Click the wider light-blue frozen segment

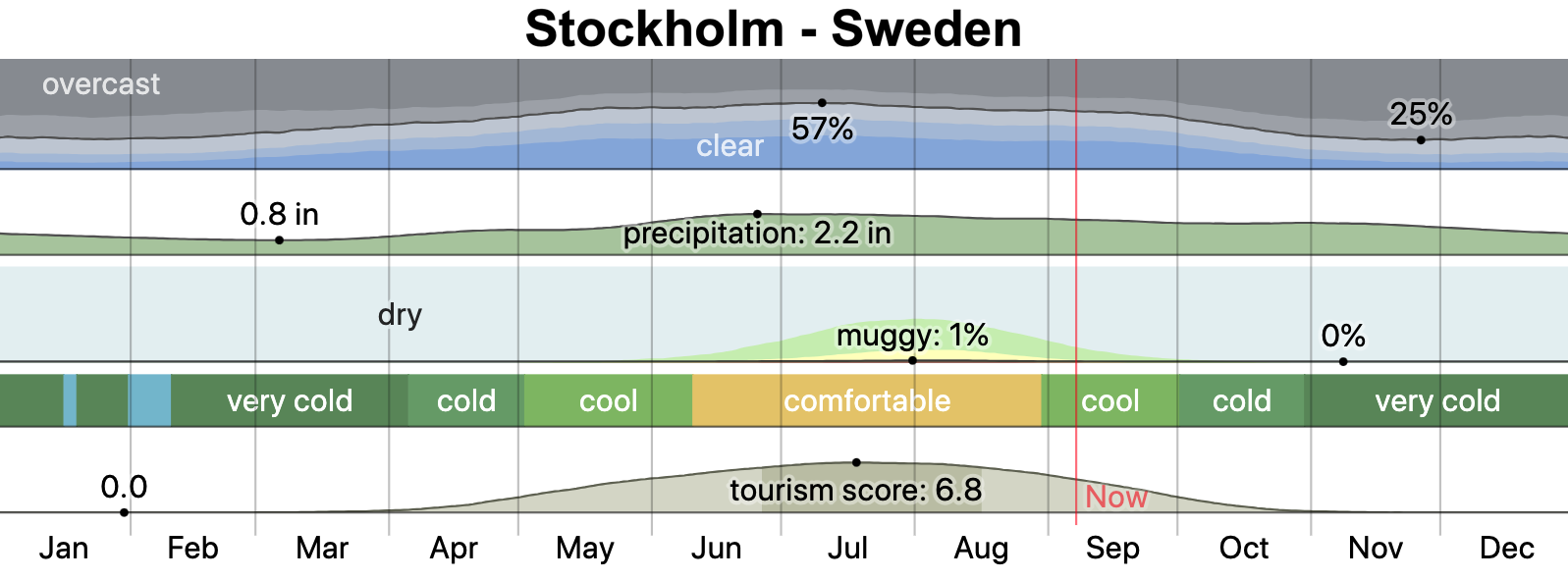click(150, 400)
